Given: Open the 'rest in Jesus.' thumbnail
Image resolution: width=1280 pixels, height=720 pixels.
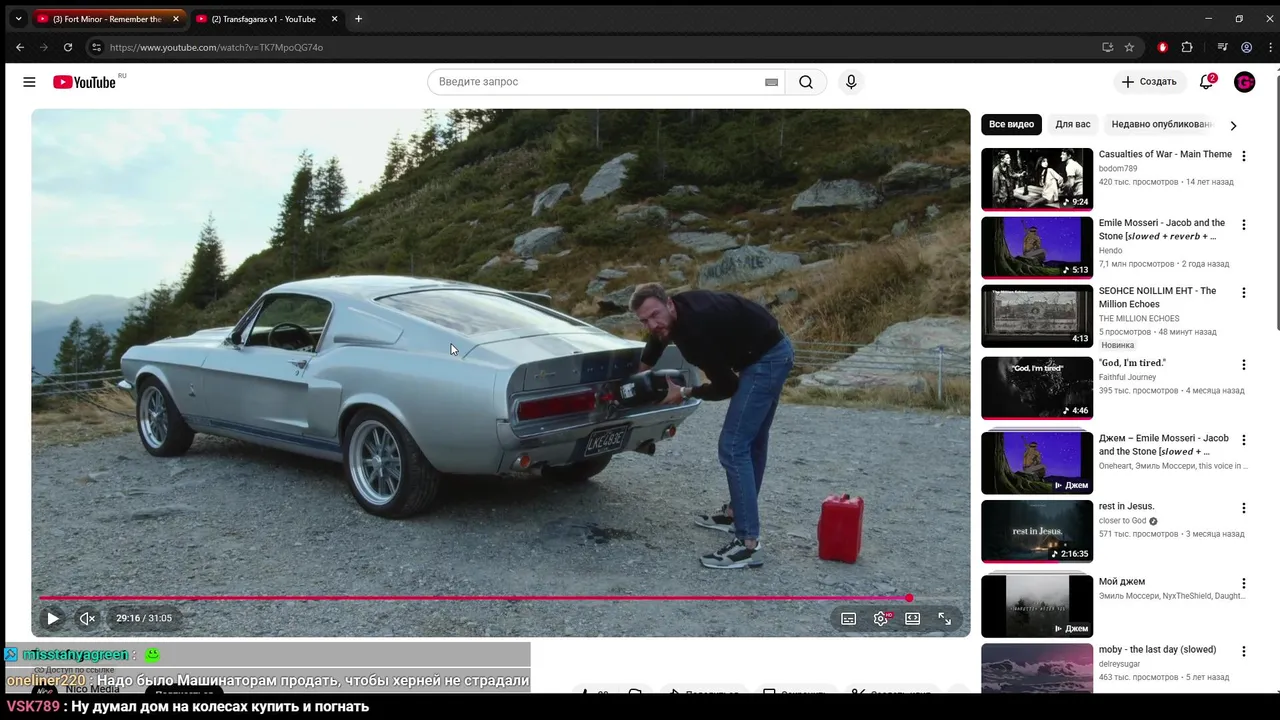Looking at the screenshot, I should tap(1037, 531).
